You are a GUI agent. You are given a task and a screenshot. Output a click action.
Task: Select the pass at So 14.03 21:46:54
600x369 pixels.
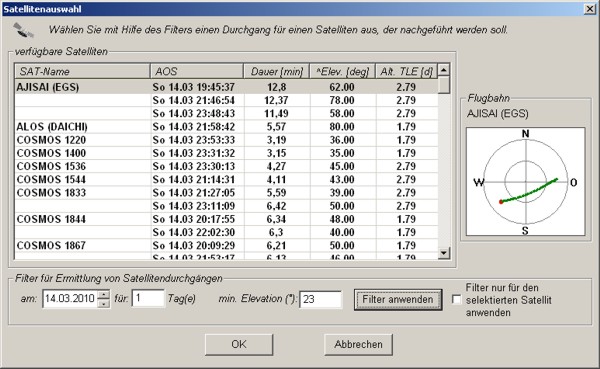[x=227, y=100]
